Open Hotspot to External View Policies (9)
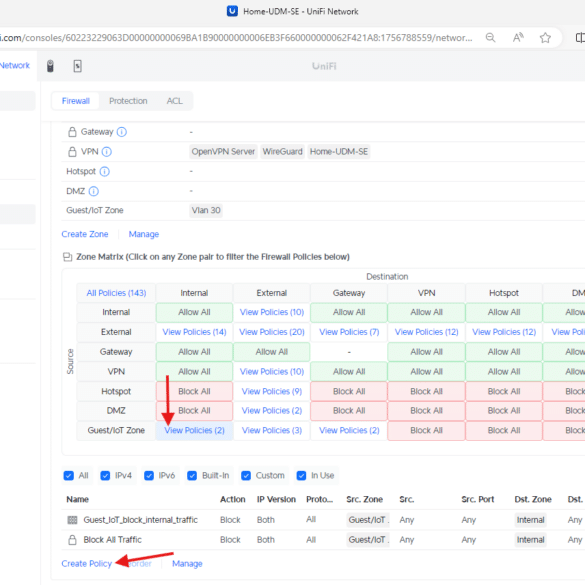This screenshot has height=585, width=585. click(x=272, y=392)
